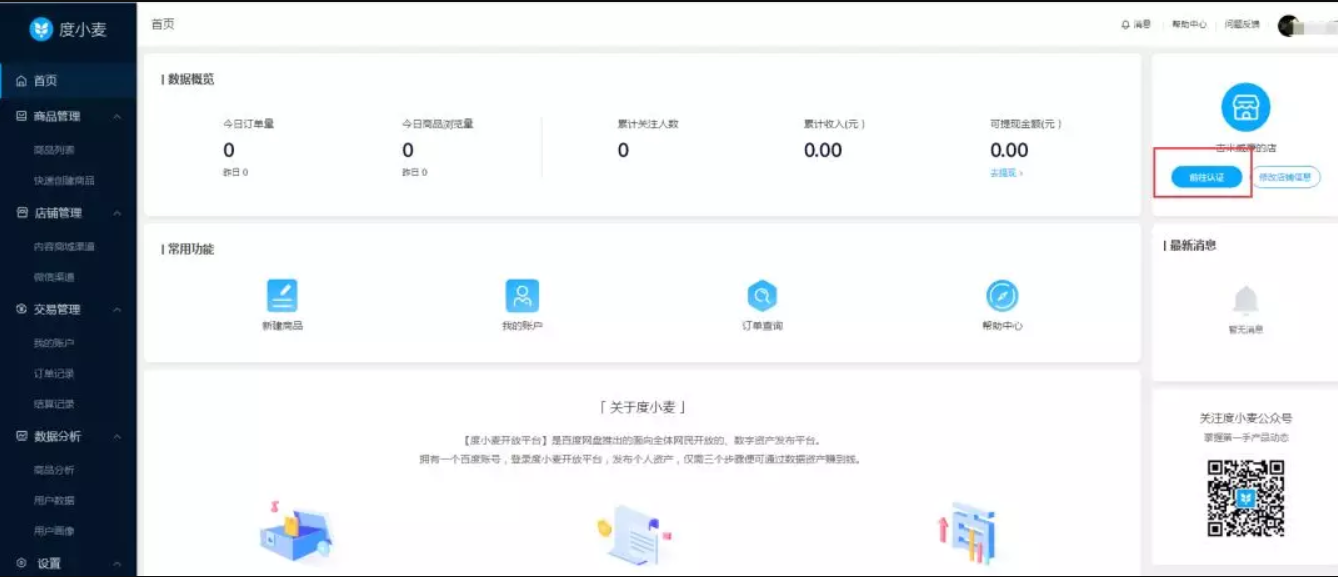Click the 今日订单量 value
Viewport: 1338px width, 577px height.
[x=229, y=150]
